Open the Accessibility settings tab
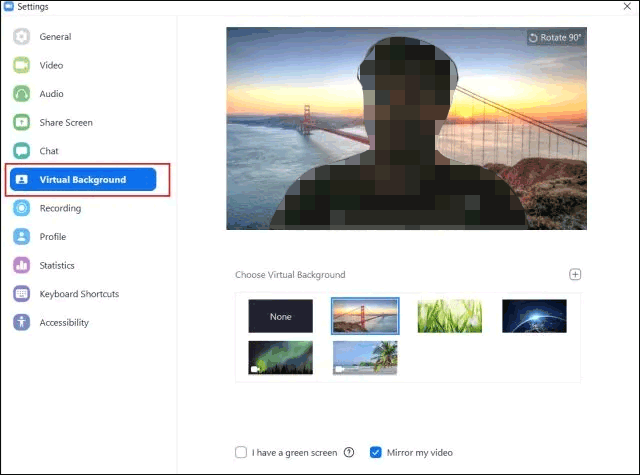Viewport: 640px width, 475px height. (x=83, y=322)
